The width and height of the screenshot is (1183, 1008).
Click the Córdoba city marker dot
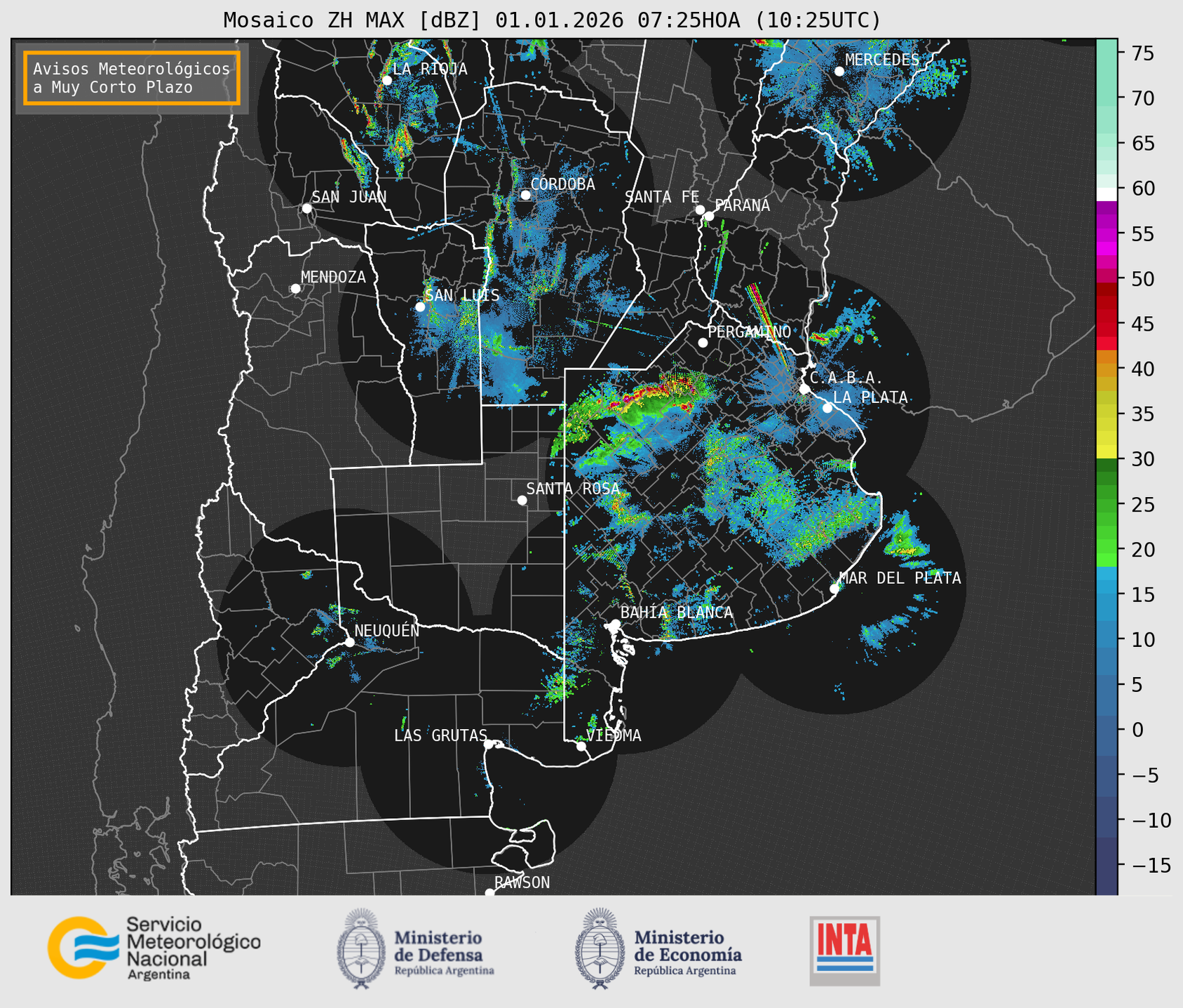(x=525, y=195)
